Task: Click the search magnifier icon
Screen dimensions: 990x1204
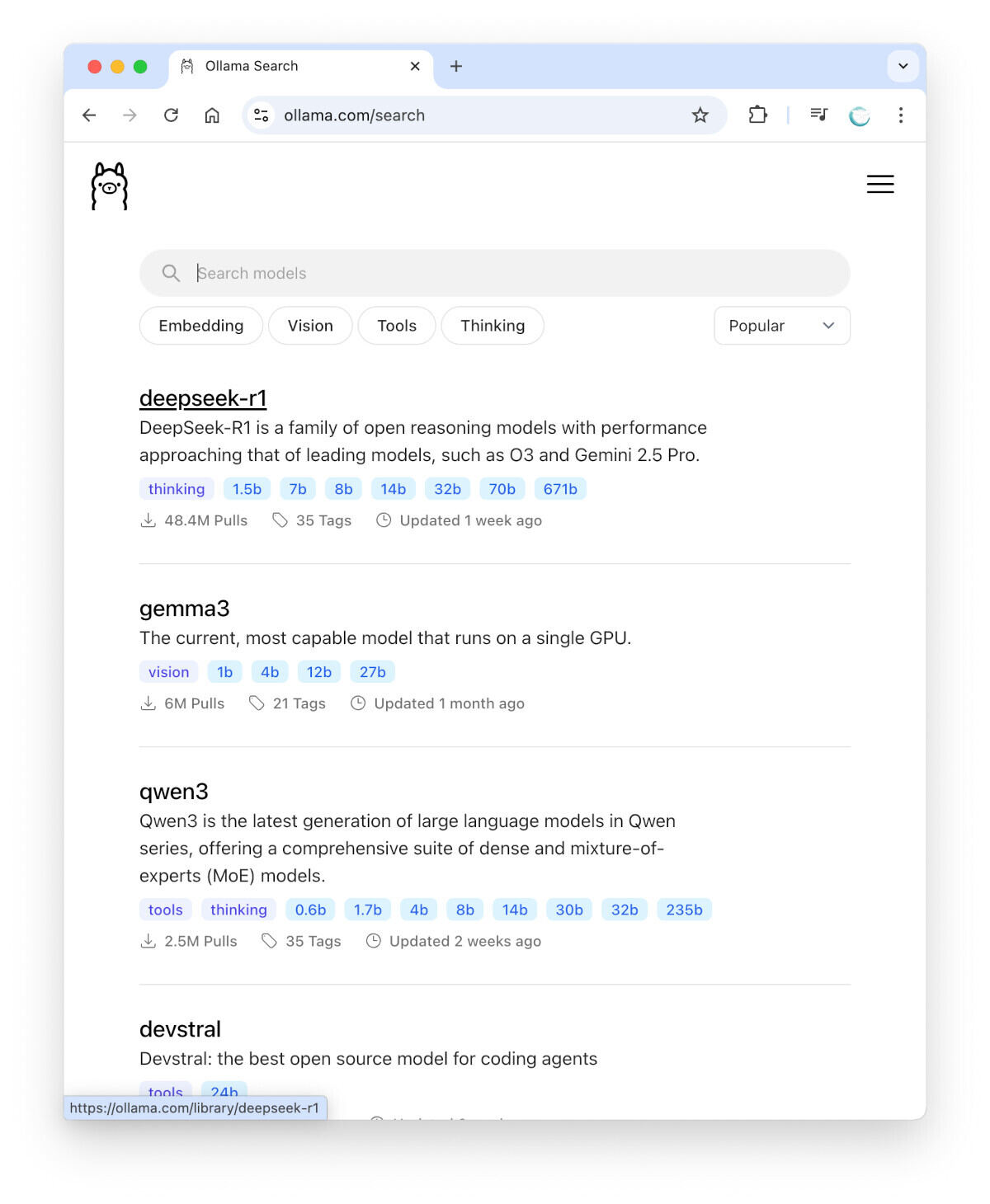Action: [x=171, y=273]
